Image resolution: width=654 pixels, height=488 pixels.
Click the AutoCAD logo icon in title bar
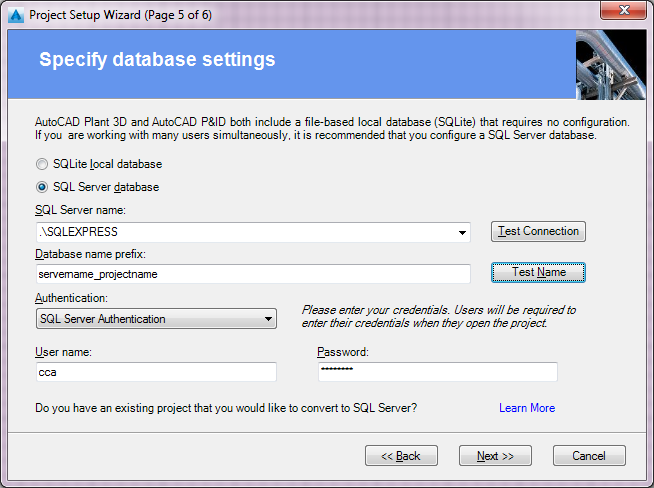15,15
